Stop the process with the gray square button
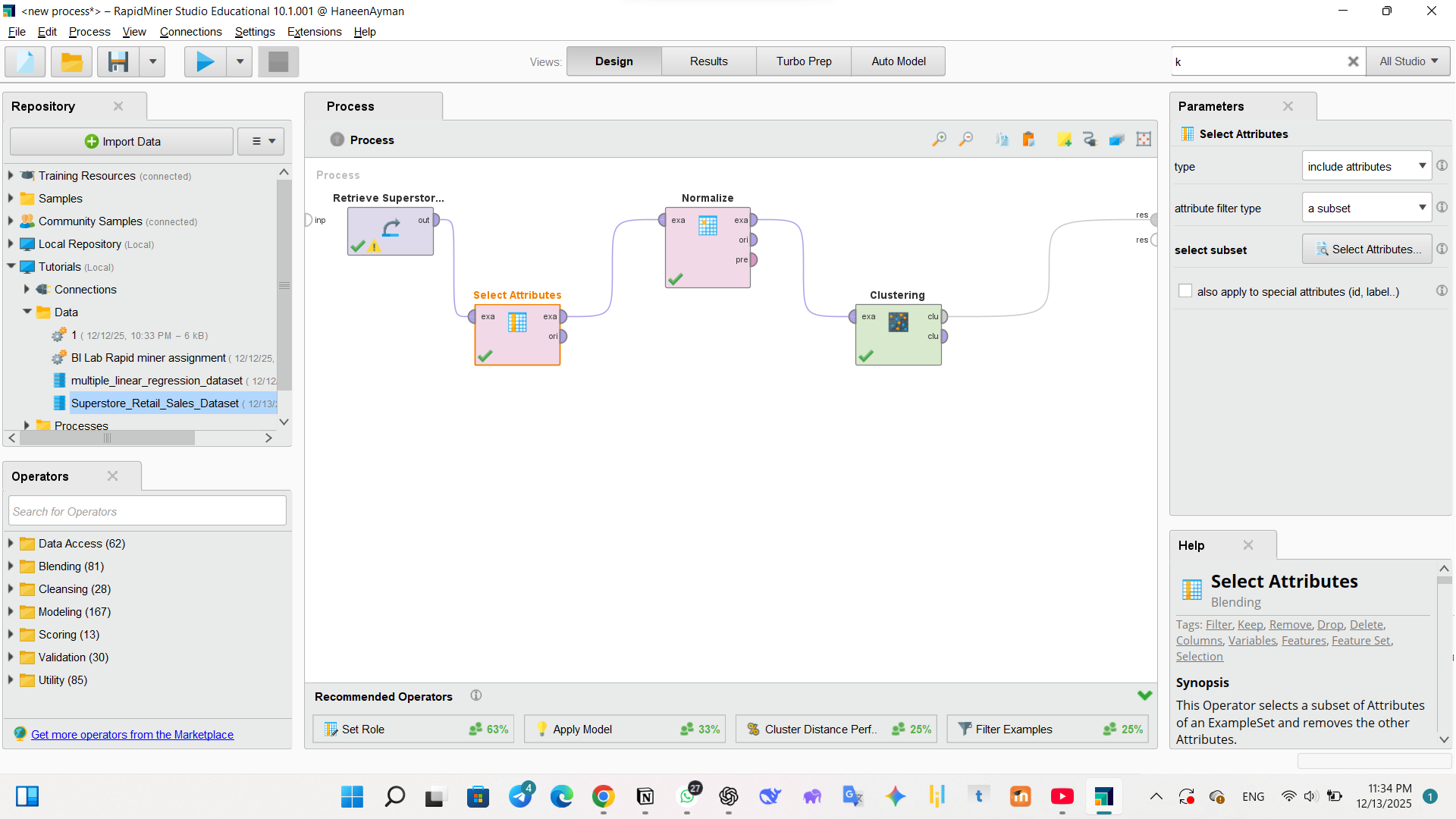Screen dimensions: 1456x819 278,61
